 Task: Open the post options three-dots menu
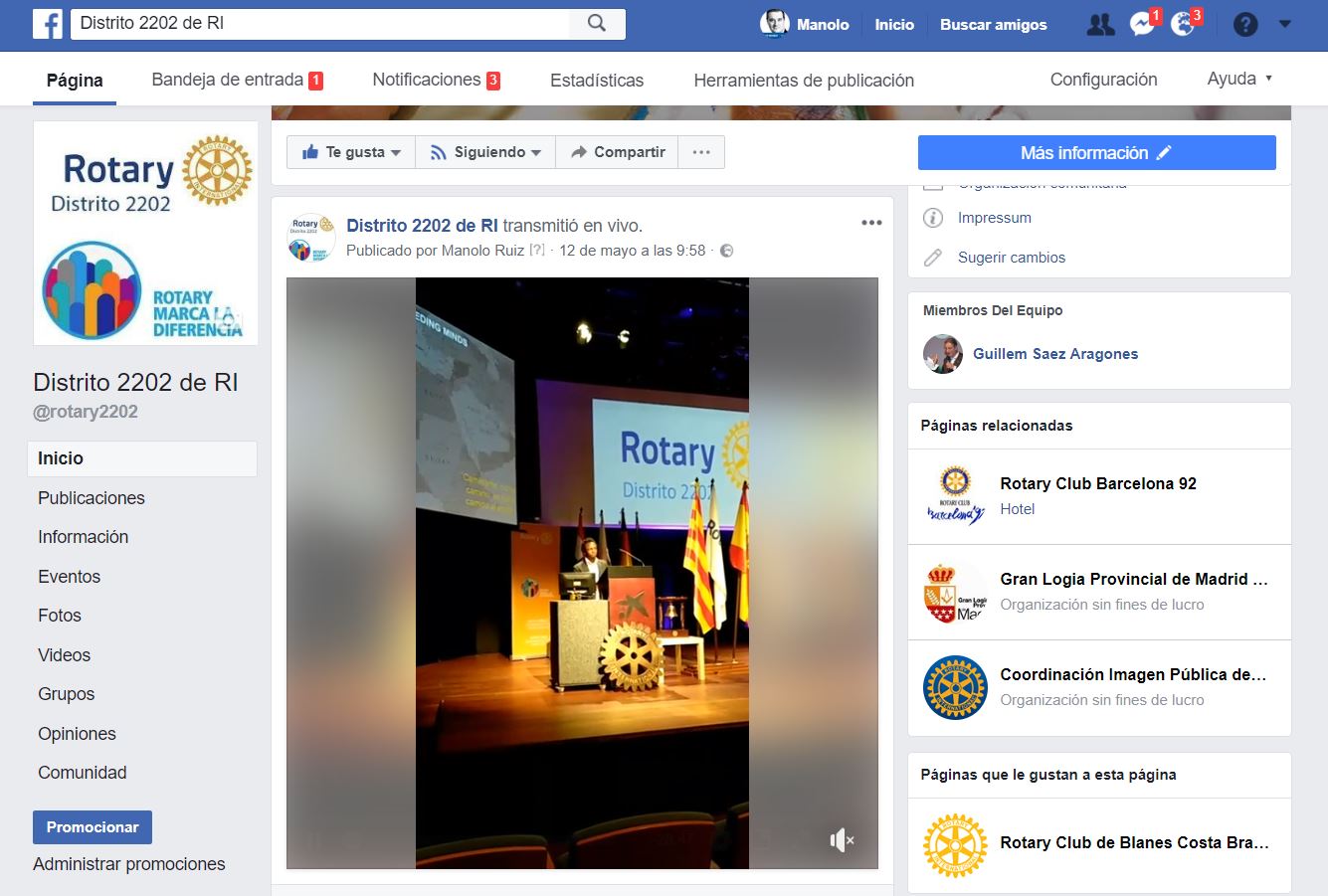pos(871,223)
